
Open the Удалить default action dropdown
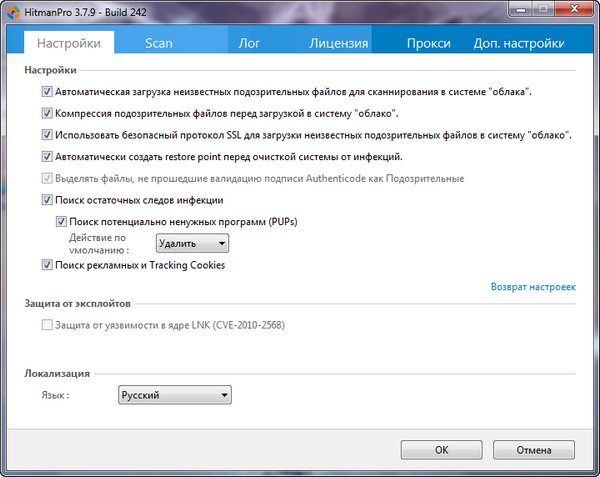[x=192, y=243]
